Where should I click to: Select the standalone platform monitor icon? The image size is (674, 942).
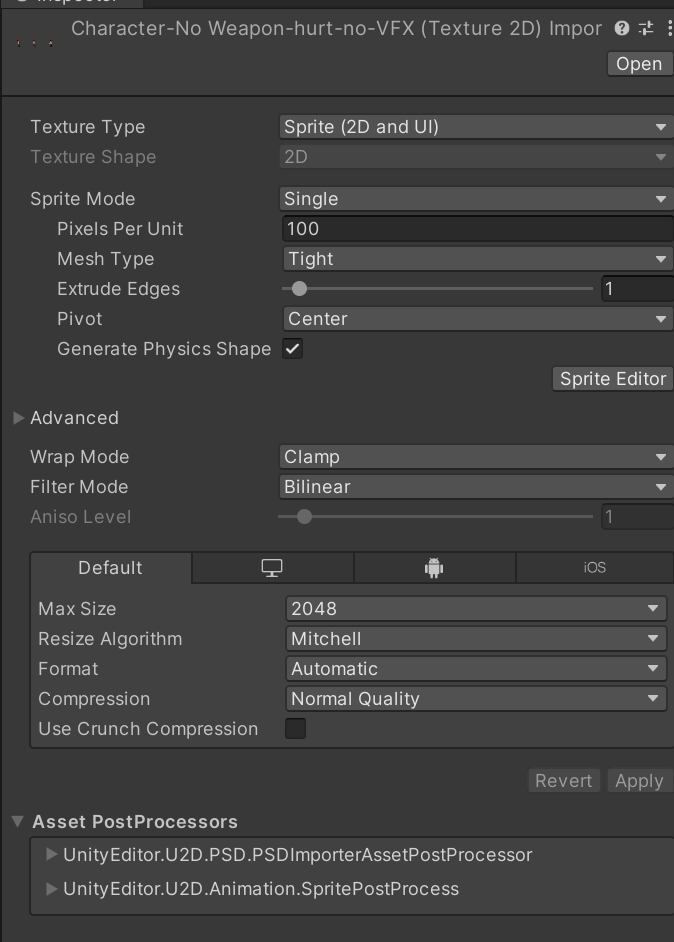tap(271, 567)
